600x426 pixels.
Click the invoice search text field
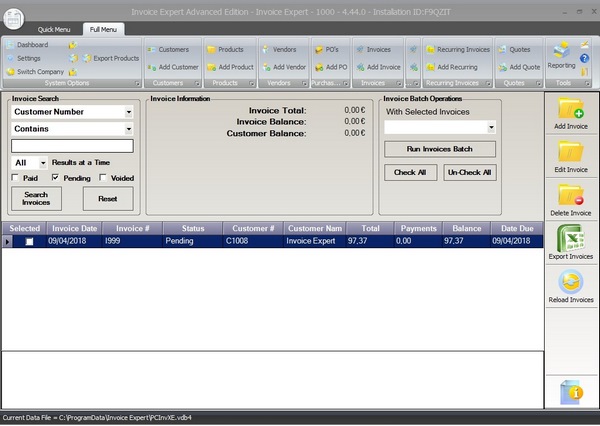click(72, 146)
